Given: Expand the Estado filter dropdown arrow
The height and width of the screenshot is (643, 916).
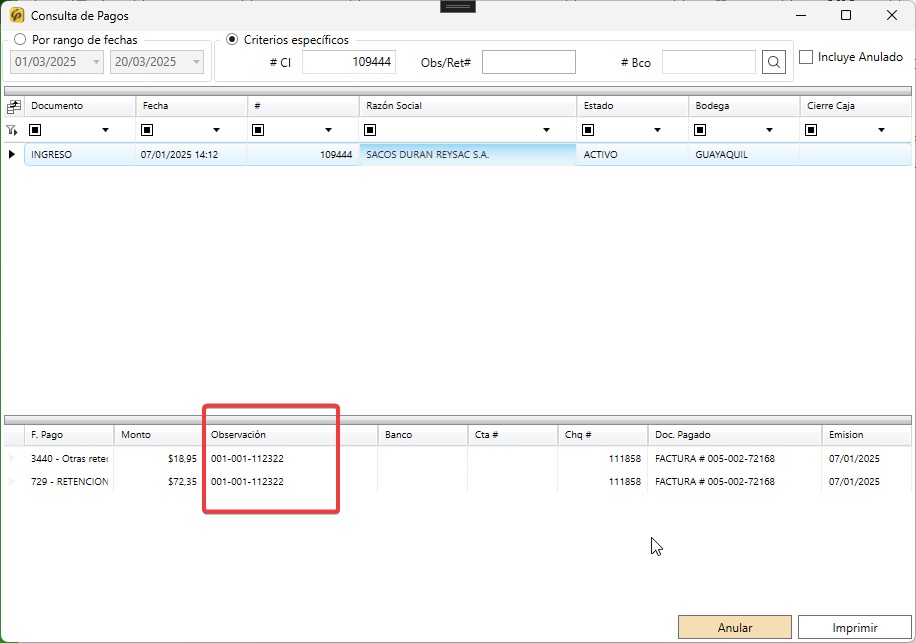Looking at the screenshot, I should 657,130.
